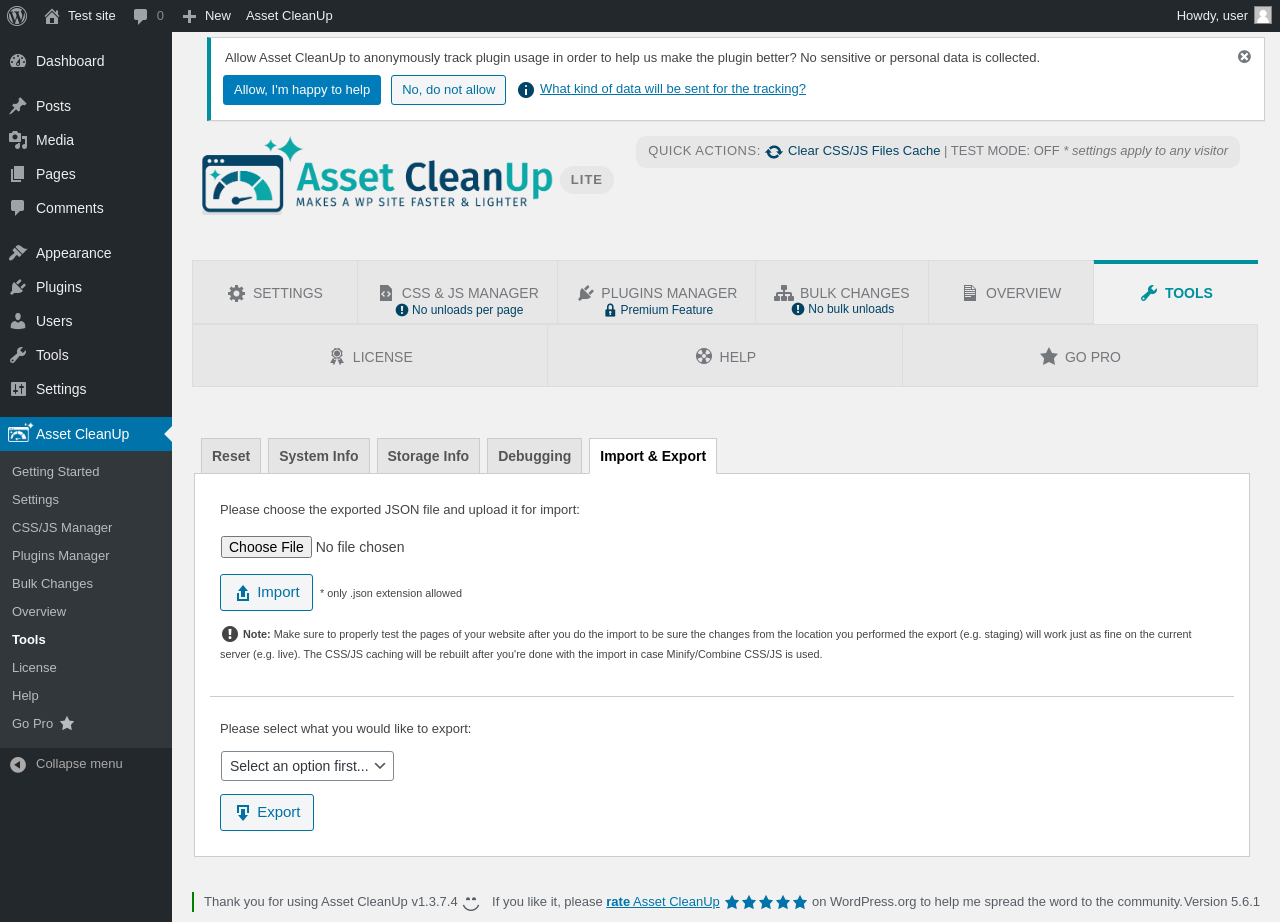The image size is (1280, 922).
Task: Click the Asset CleanUp logo
Action: pyautogui.click(x=377, y=176)
